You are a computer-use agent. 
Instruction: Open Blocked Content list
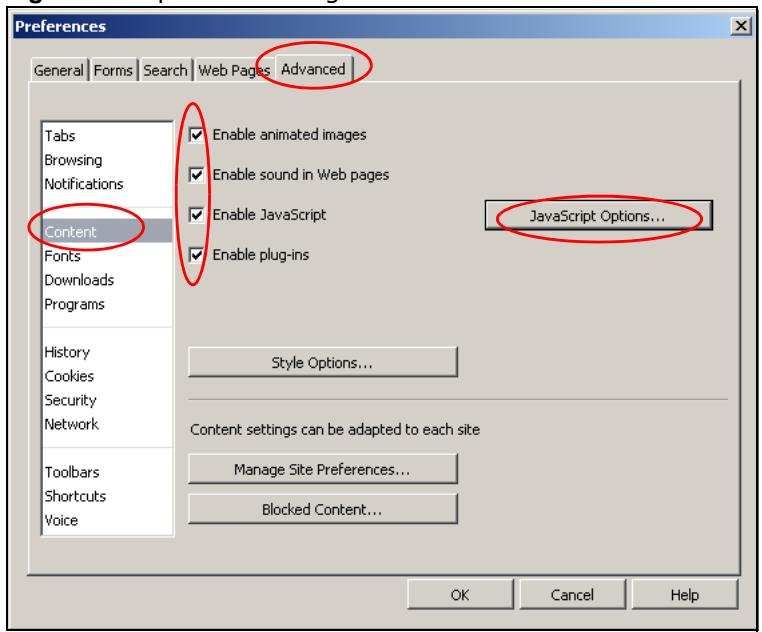point(323,509)
